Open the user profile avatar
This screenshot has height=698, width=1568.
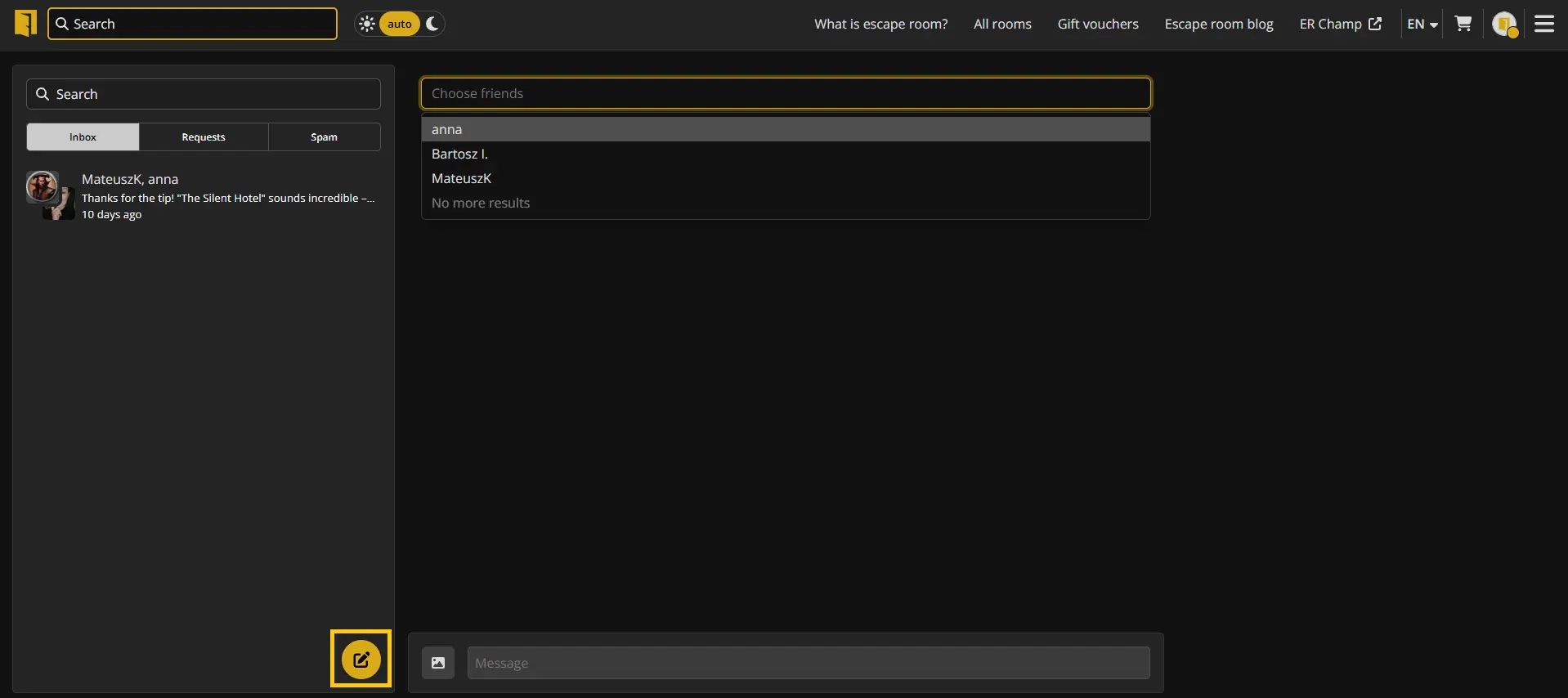(1503, 24)
